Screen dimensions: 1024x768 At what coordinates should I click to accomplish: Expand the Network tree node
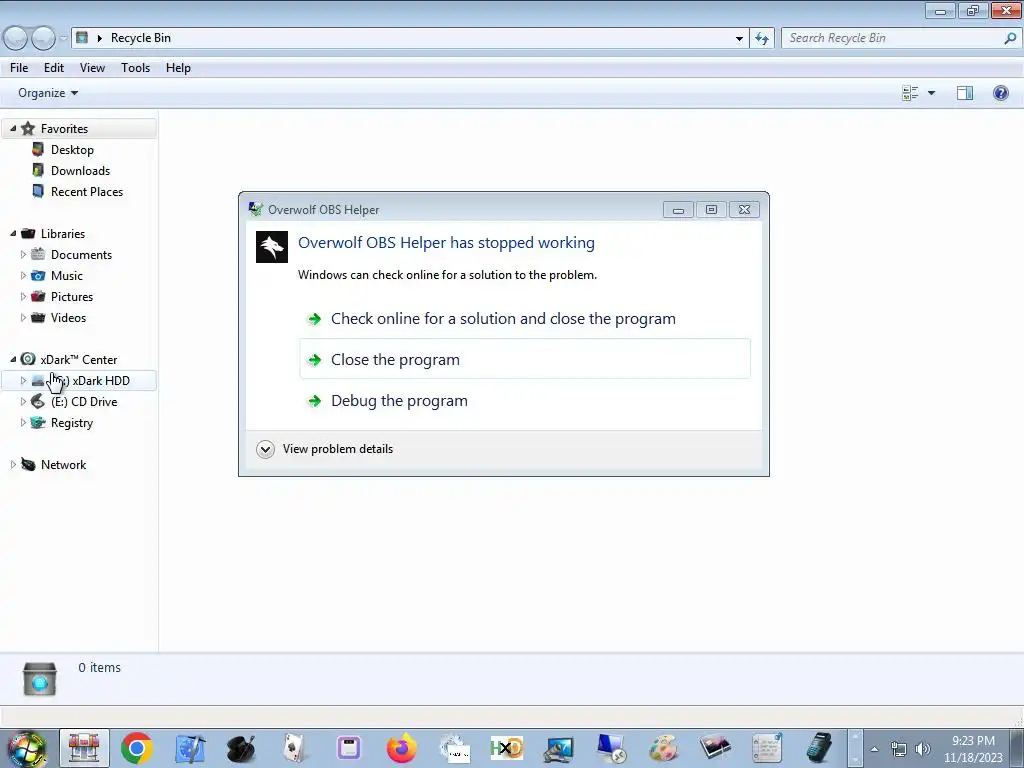coord(13,464)
